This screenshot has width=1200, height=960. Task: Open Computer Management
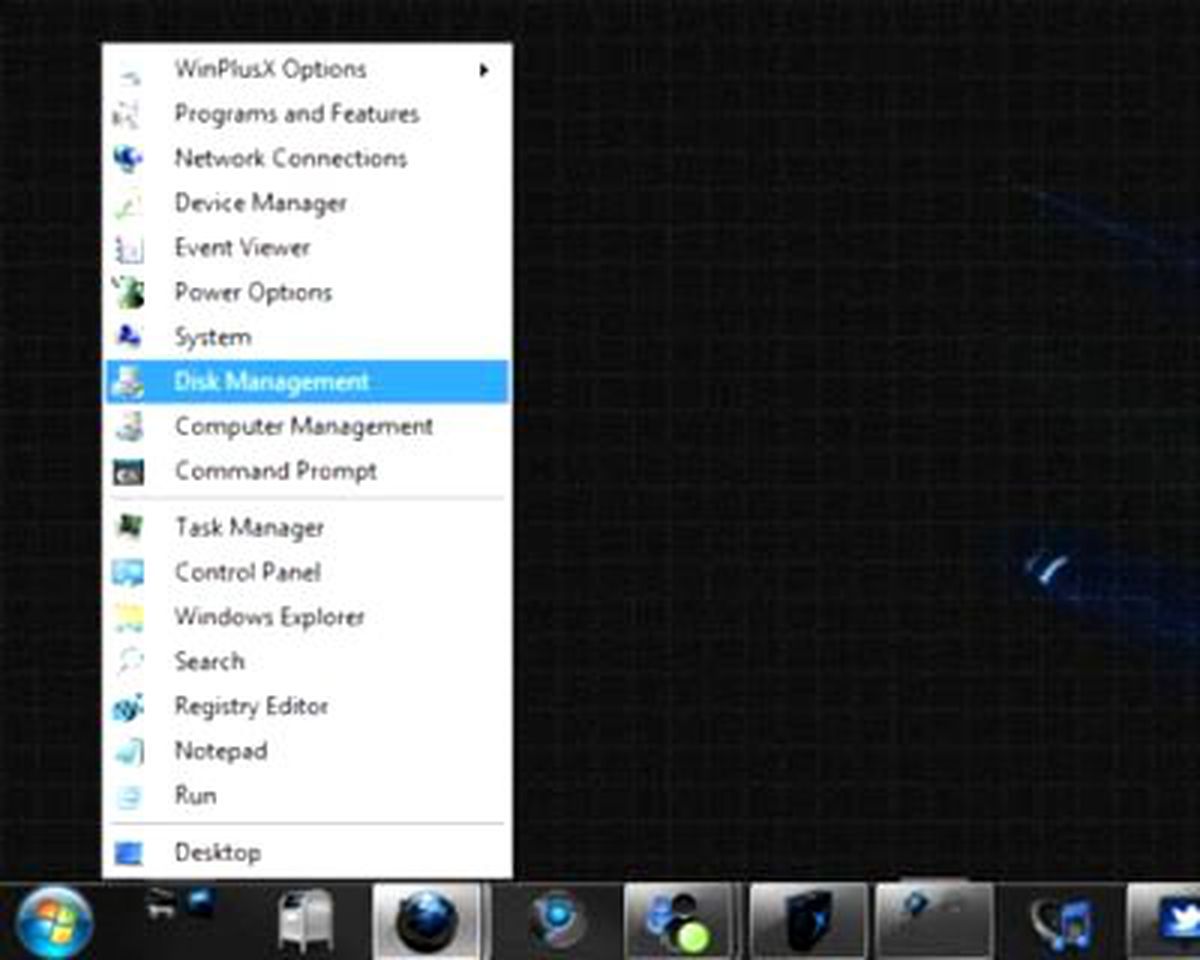[307, 426]
